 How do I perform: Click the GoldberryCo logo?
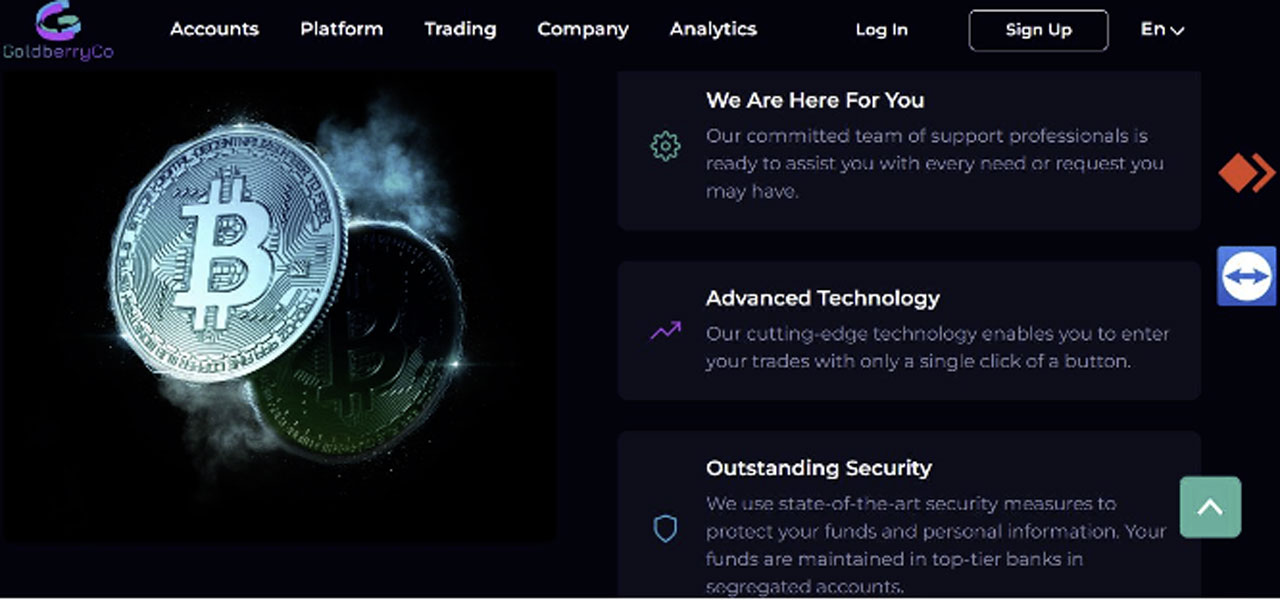[x=57, y=30]
